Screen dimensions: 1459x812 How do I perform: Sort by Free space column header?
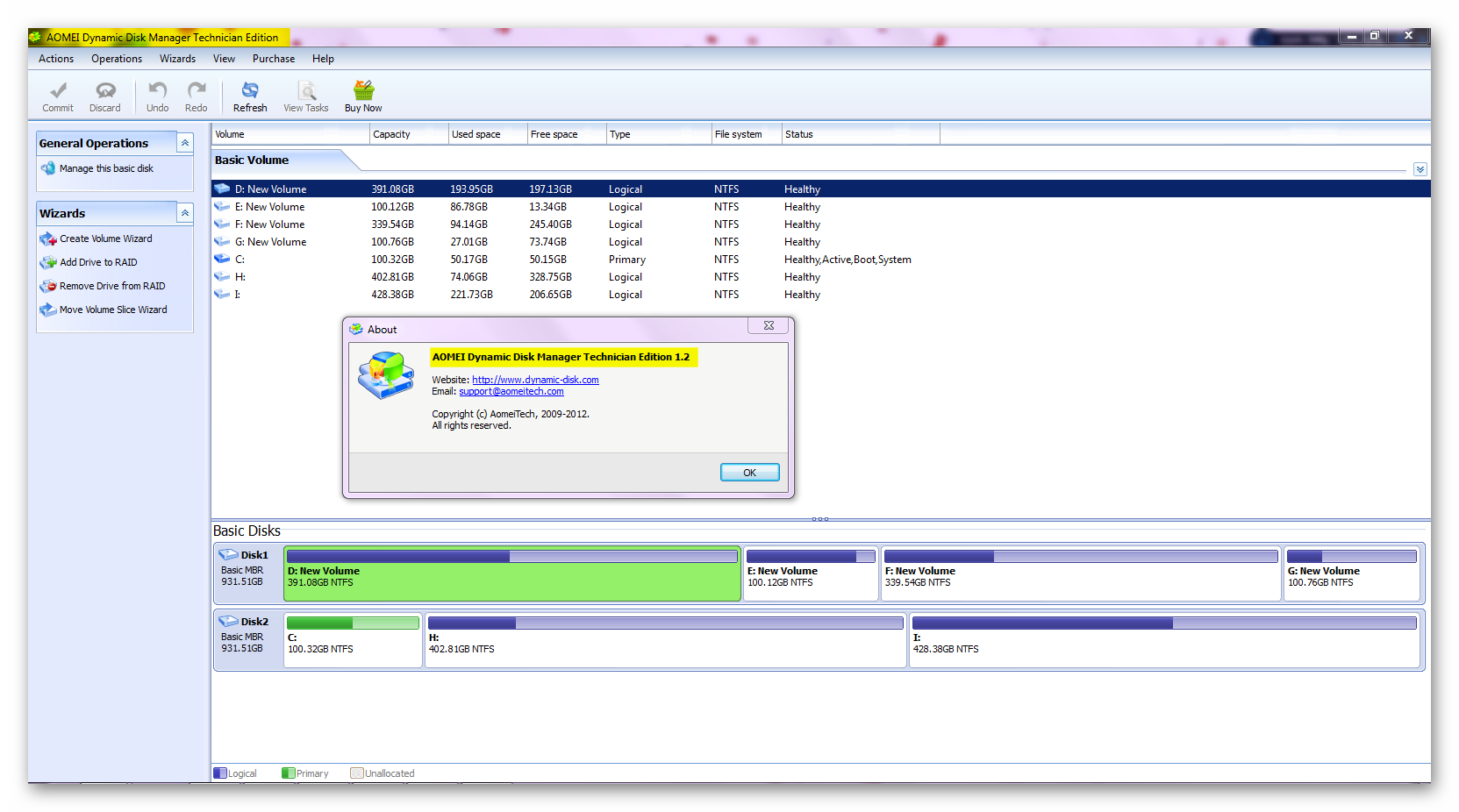click(x=567, y=134)
